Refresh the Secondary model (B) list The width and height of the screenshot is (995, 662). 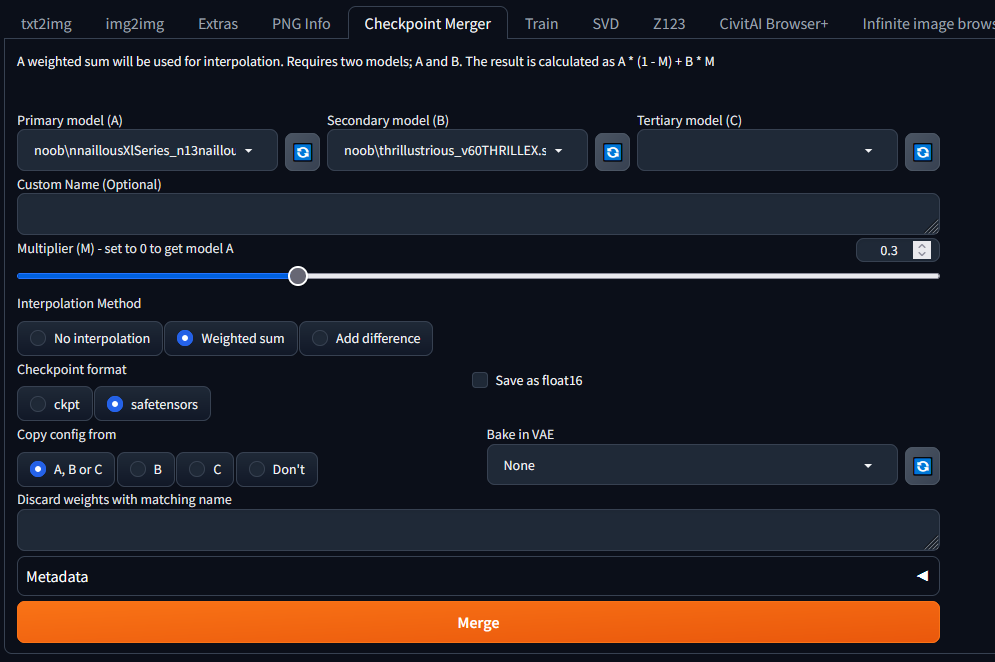coord(612,152)
